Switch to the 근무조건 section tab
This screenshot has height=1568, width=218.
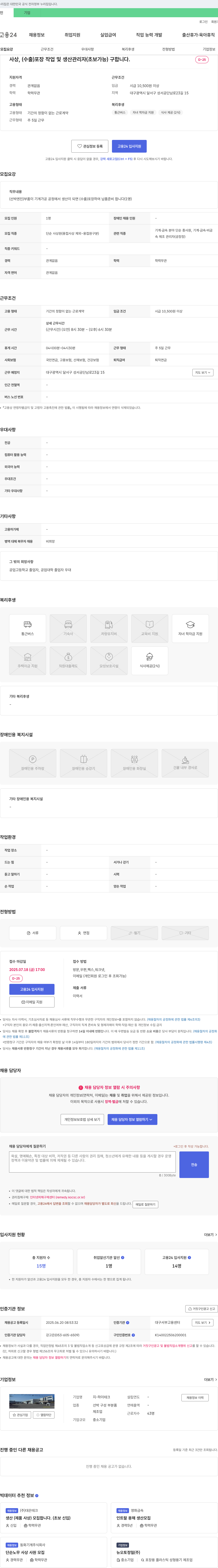(47, 49)
